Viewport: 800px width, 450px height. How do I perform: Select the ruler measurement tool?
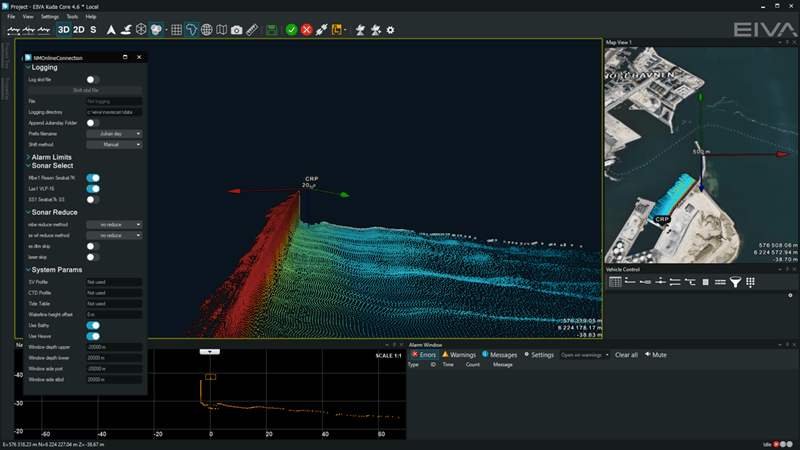click(252, 30)
